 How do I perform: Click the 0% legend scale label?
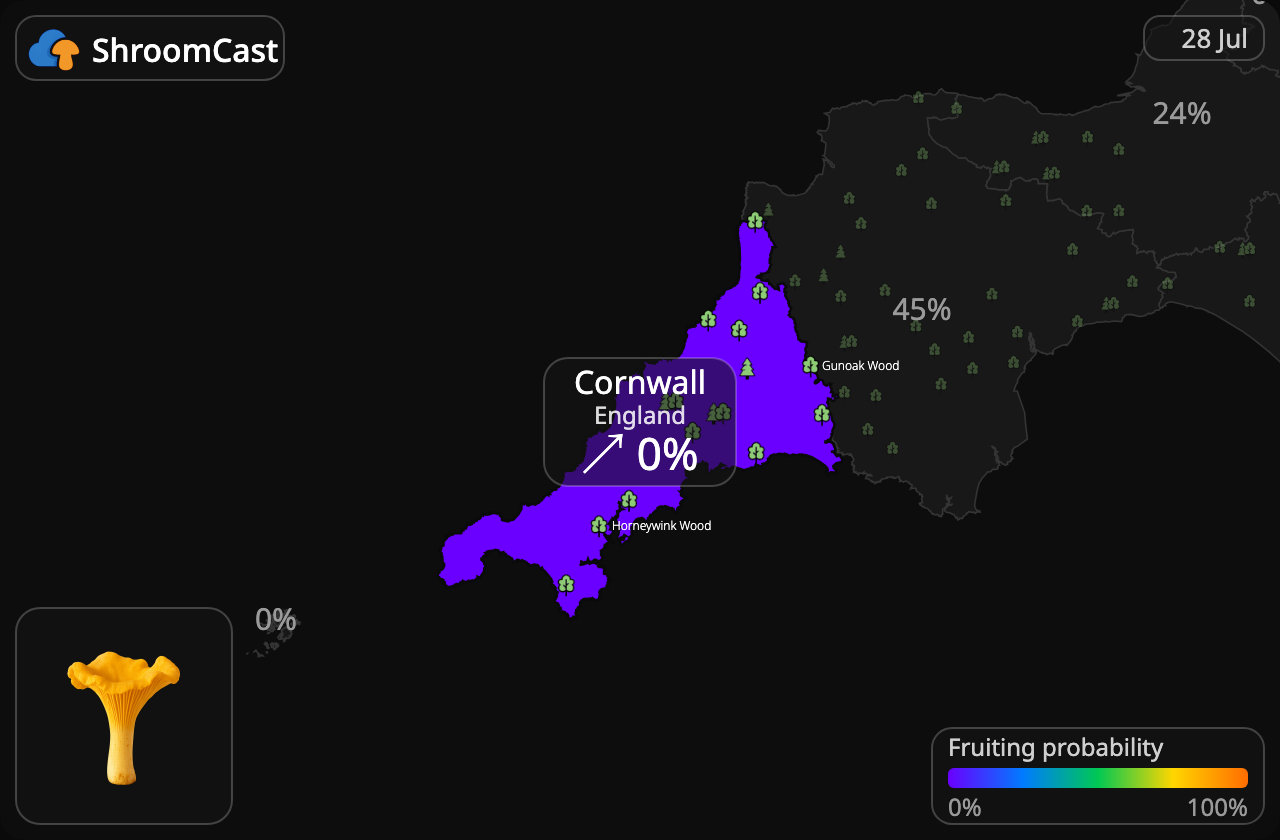964,807
